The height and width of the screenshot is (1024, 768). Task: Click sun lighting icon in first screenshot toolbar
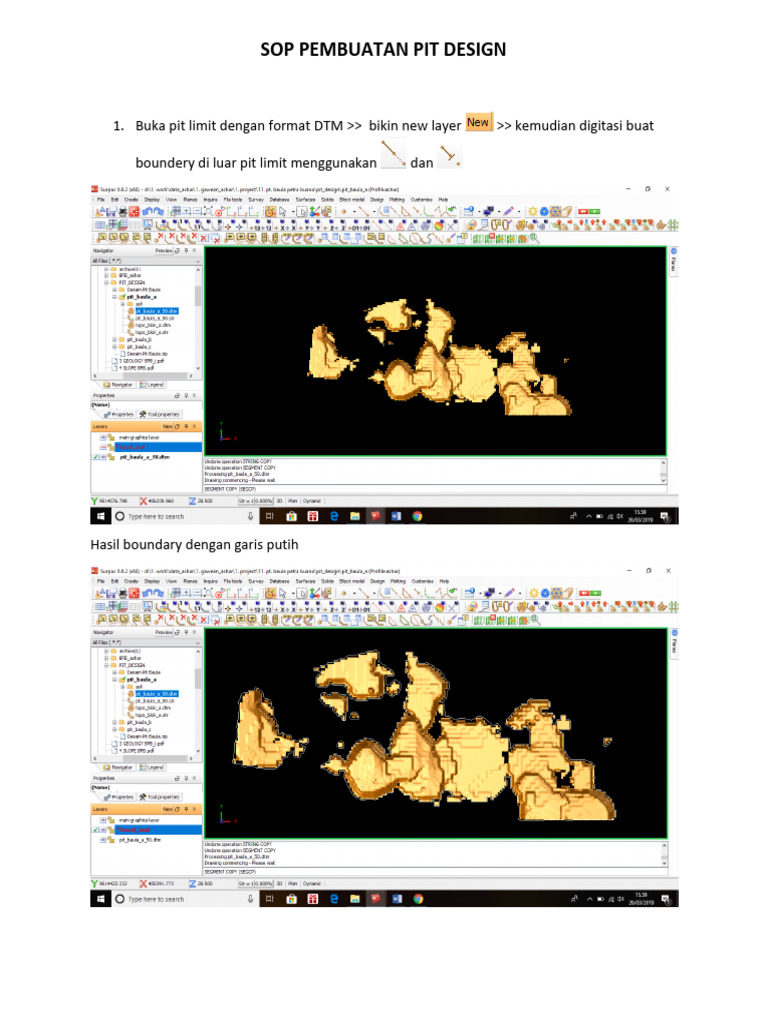click(x=532, y=212)
